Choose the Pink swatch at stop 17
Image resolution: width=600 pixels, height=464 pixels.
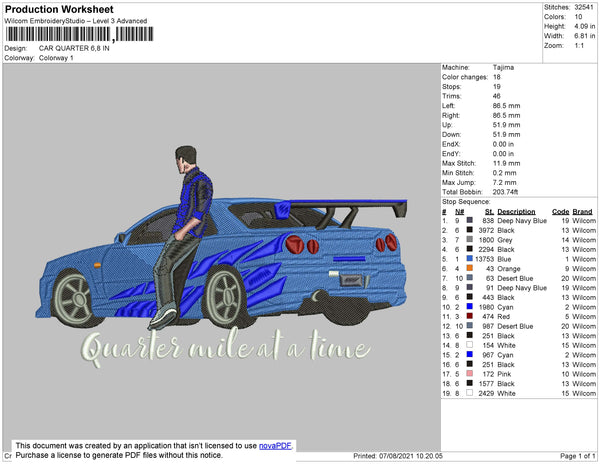pyautogui.click(x=470, y=373)
